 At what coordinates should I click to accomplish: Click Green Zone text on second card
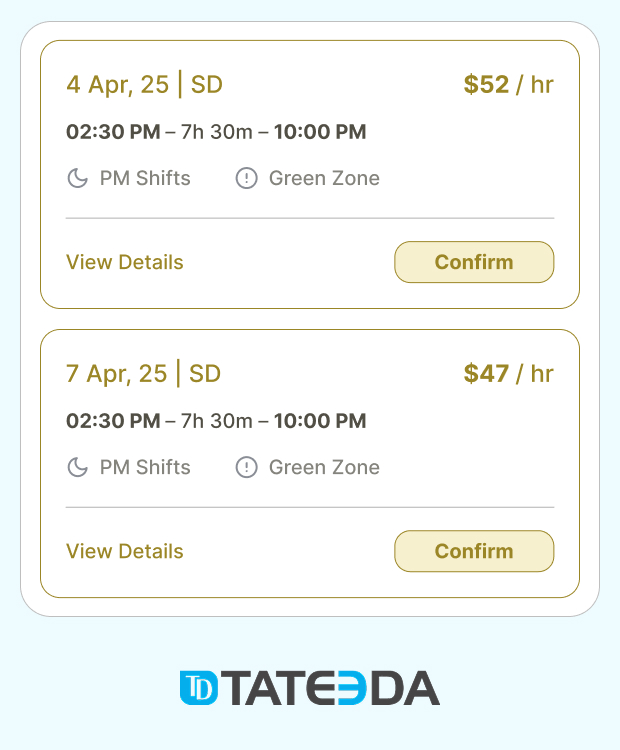pyautogui.click(x=324, y=467)
